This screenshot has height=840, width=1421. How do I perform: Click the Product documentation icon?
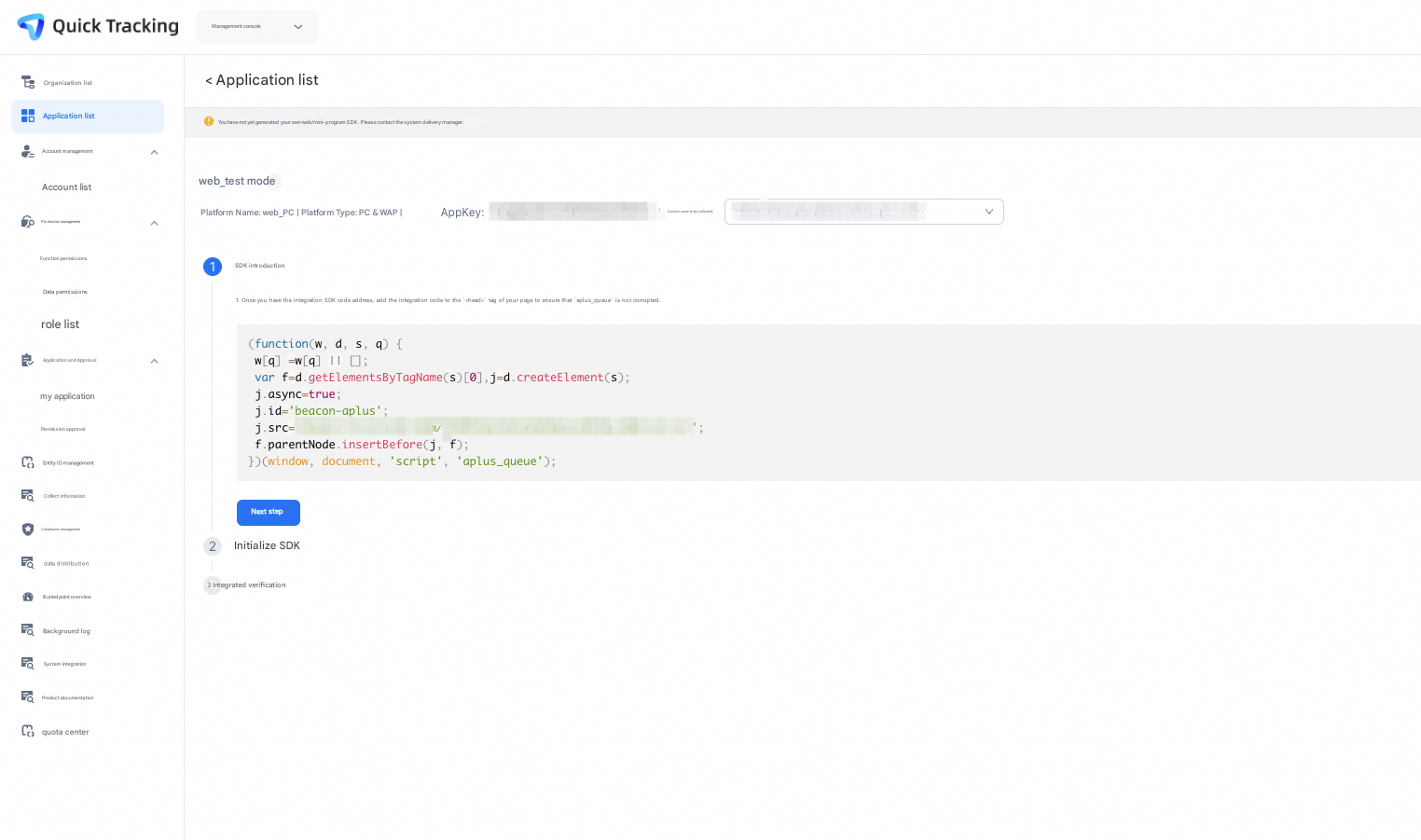point(28,697)
